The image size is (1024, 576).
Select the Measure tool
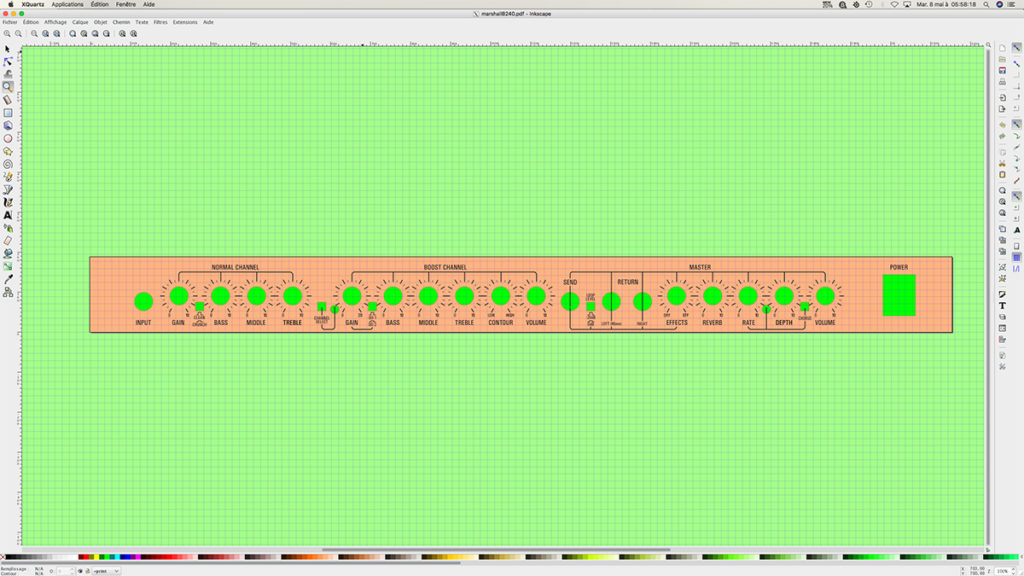point(8,100)
